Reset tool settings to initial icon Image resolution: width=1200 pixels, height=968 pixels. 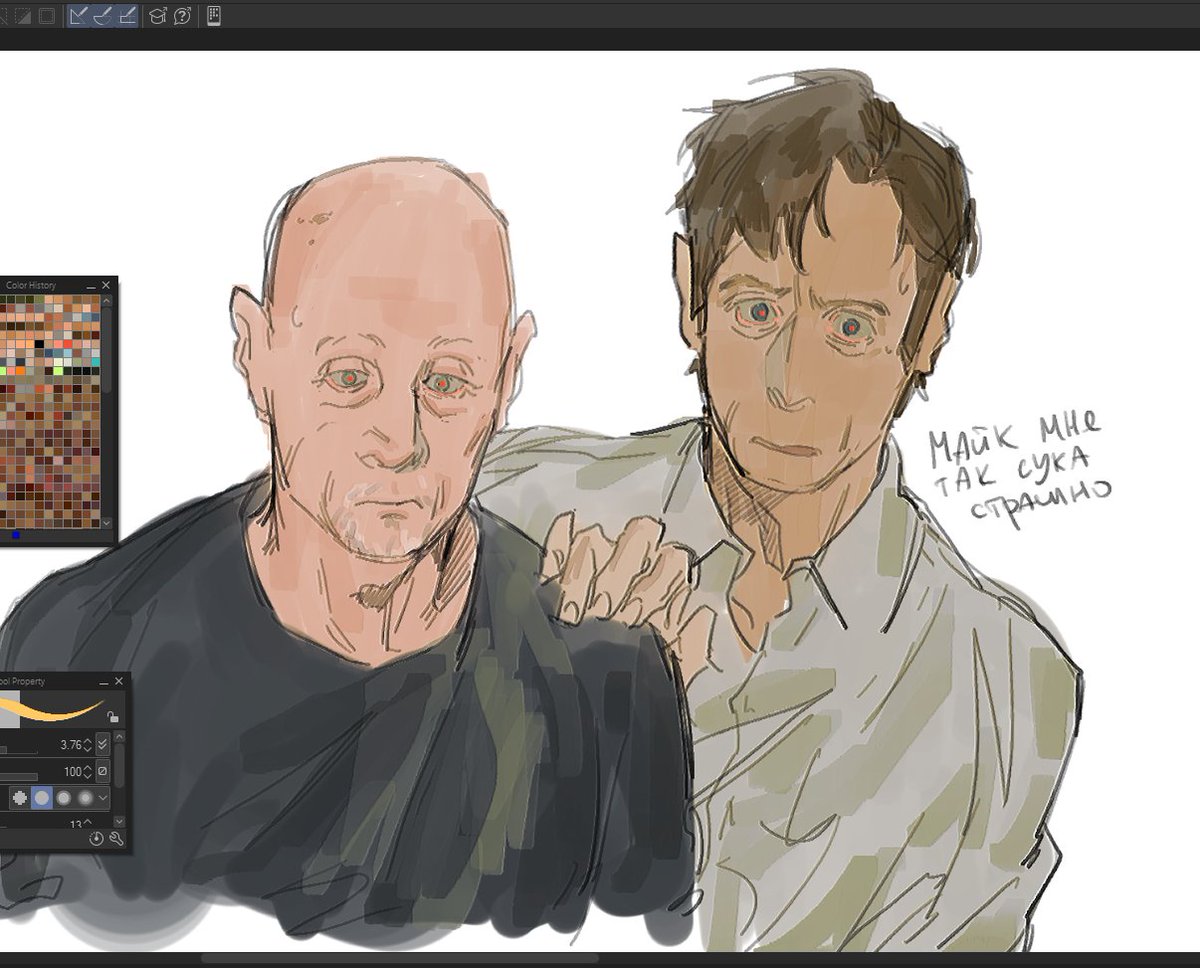[96, 839]
